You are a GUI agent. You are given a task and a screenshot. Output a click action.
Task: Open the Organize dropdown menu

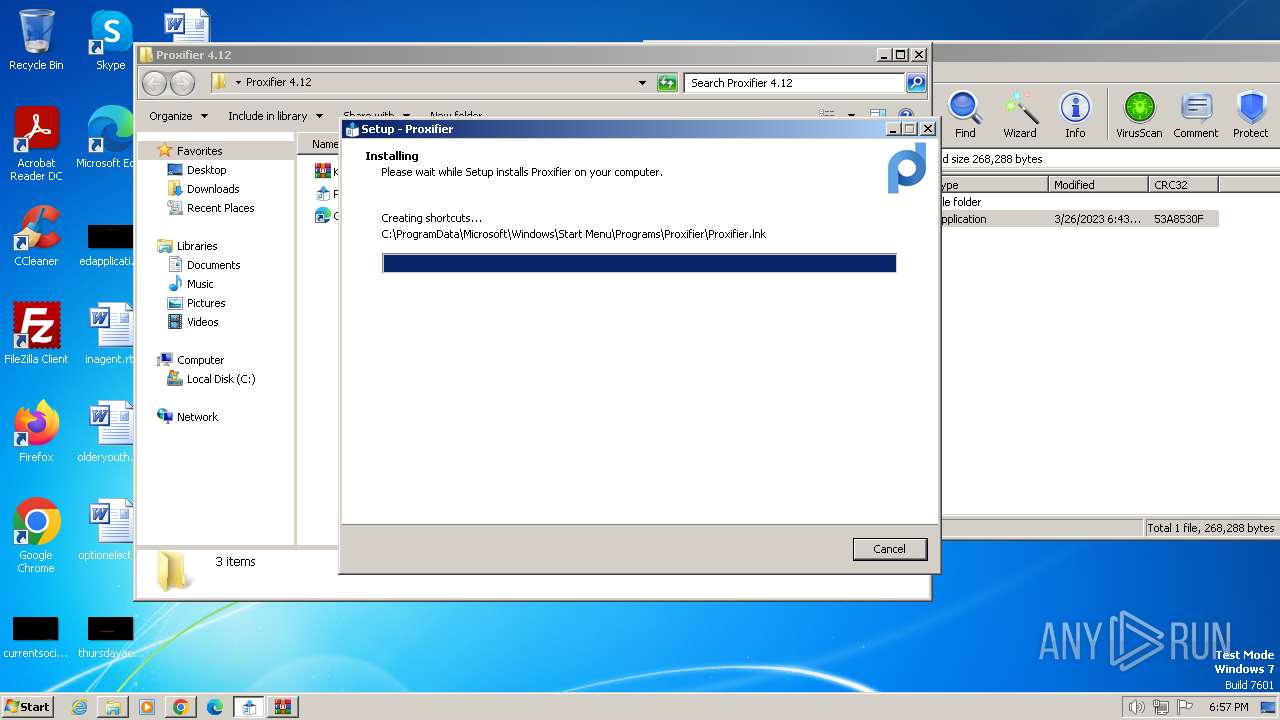point(179,116)
